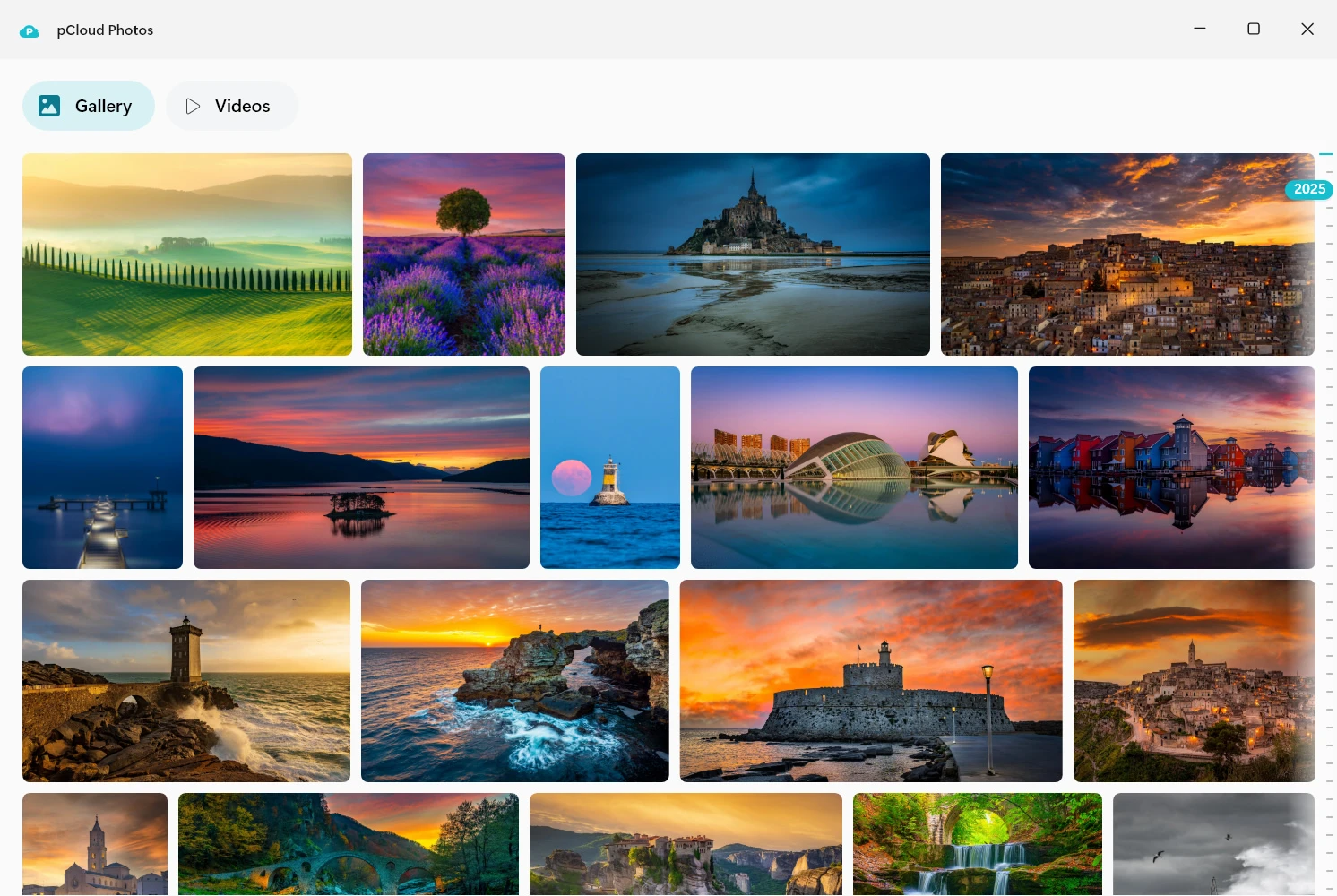
Task: Maximize the pCloud Photos window
Action: click(1254, 29)
